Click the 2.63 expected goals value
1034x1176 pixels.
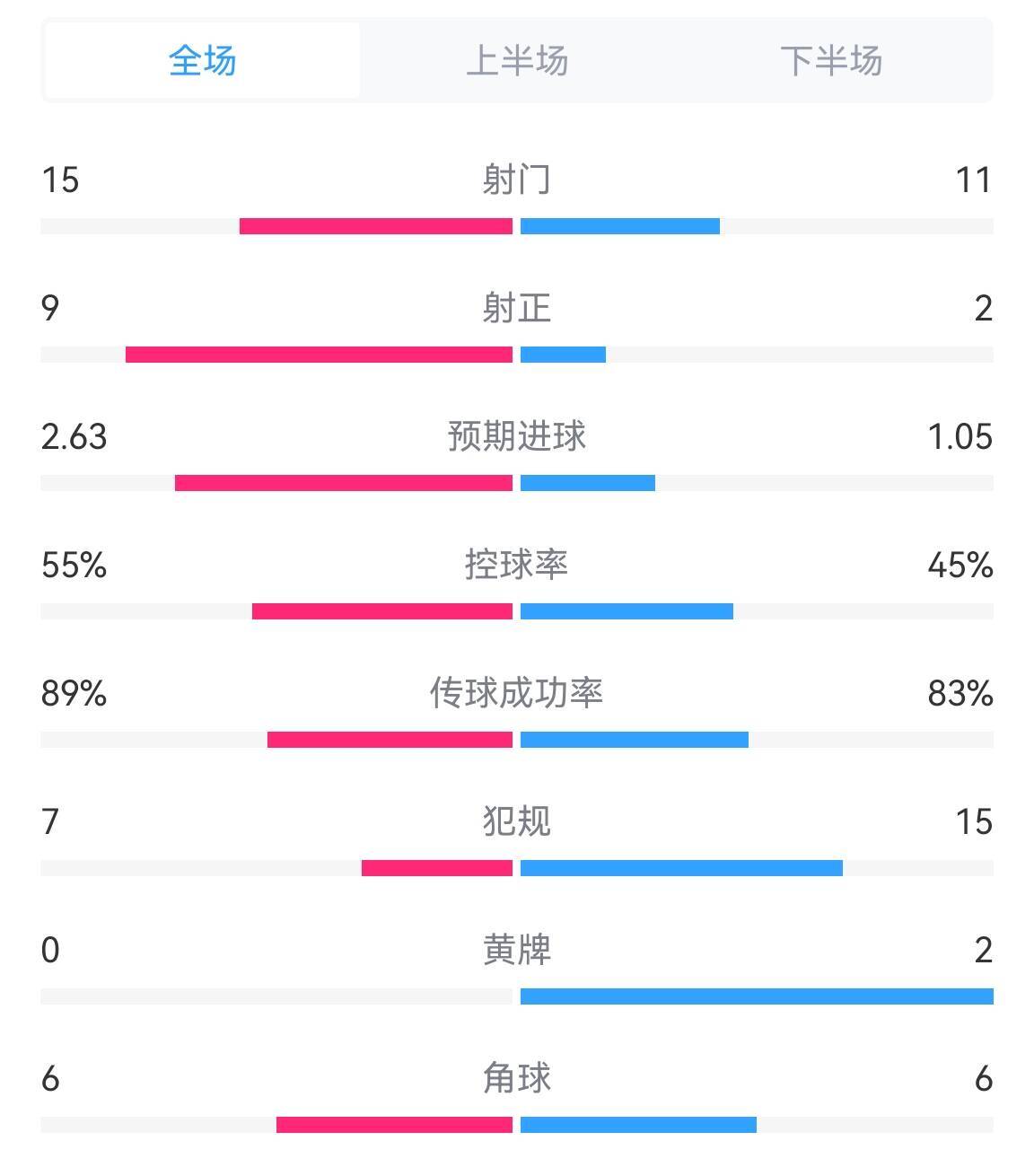74,437
